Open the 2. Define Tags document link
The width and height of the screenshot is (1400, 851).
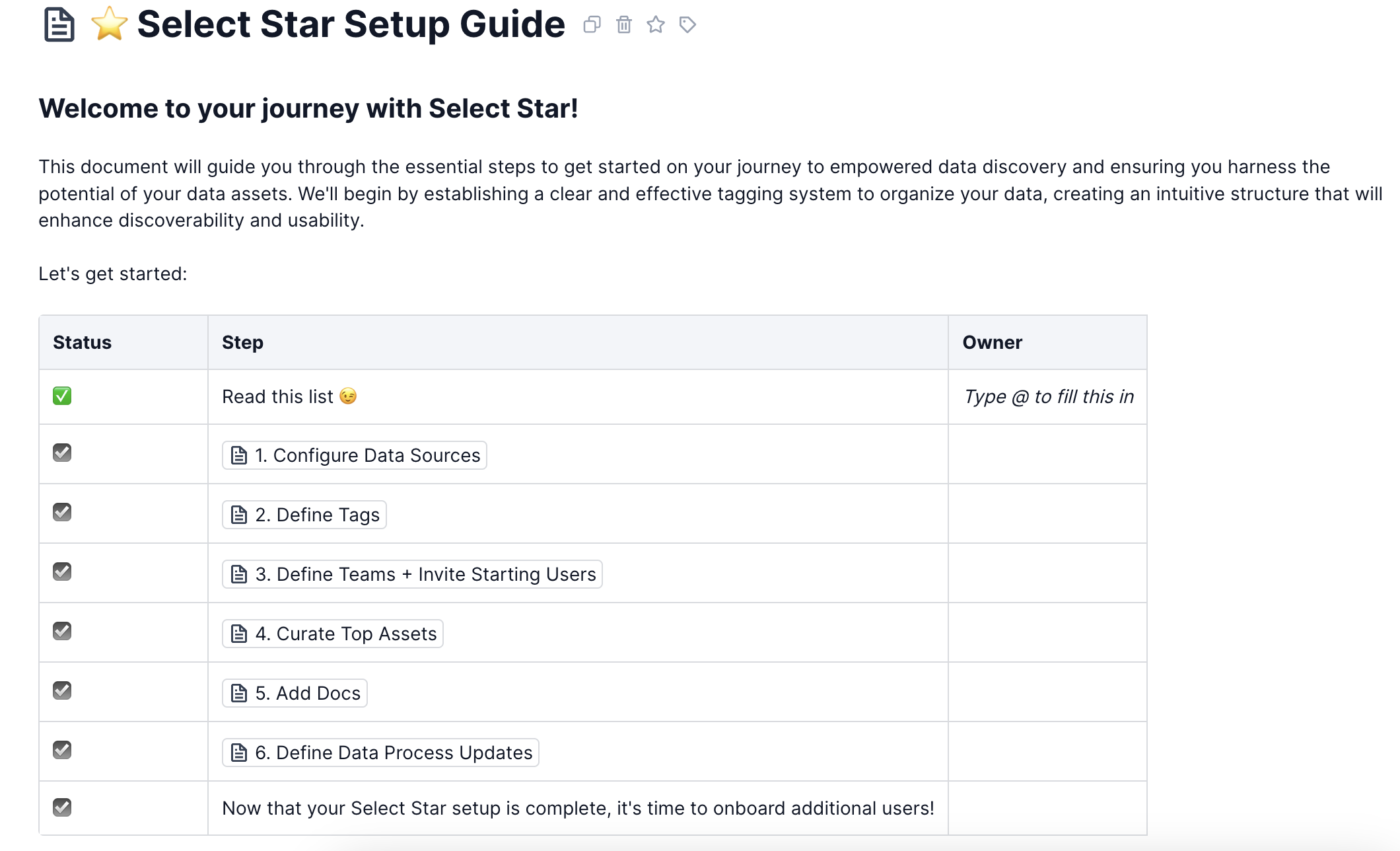coord(317,515)
